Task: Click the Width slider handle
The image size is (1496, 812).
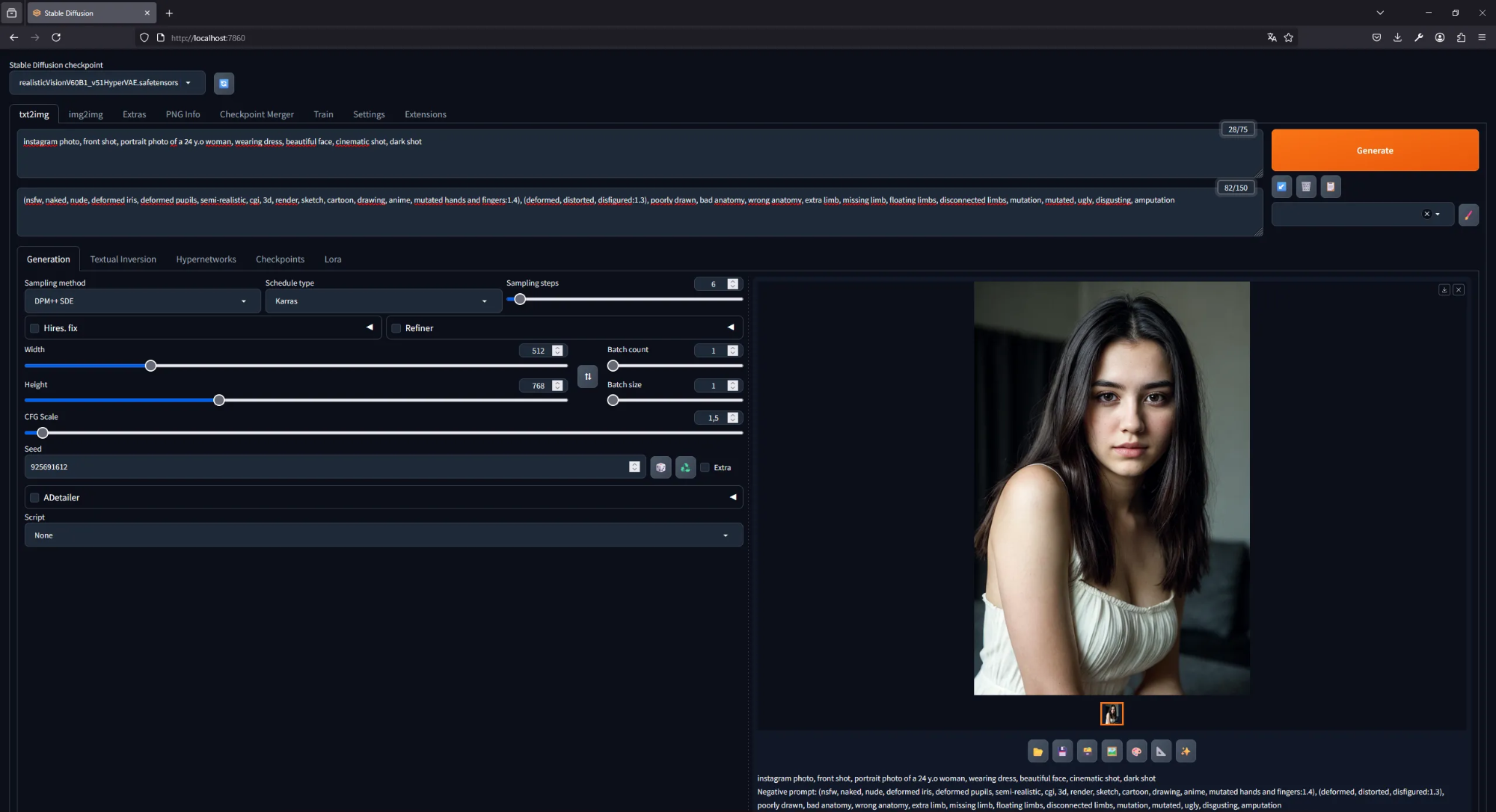Action: click(150, 366)
